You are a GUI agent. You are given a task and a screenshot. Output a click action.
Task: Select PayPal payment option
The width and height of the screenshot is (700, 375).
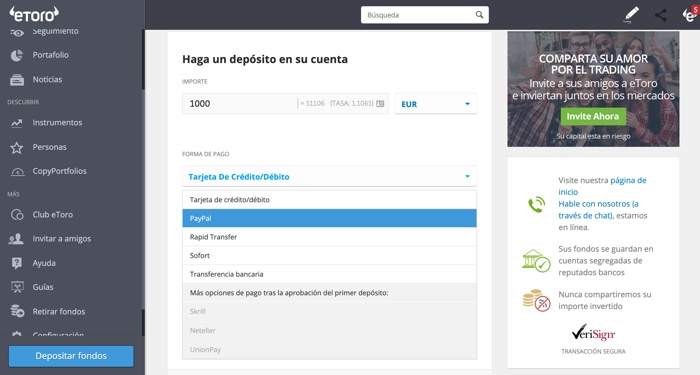329,218
